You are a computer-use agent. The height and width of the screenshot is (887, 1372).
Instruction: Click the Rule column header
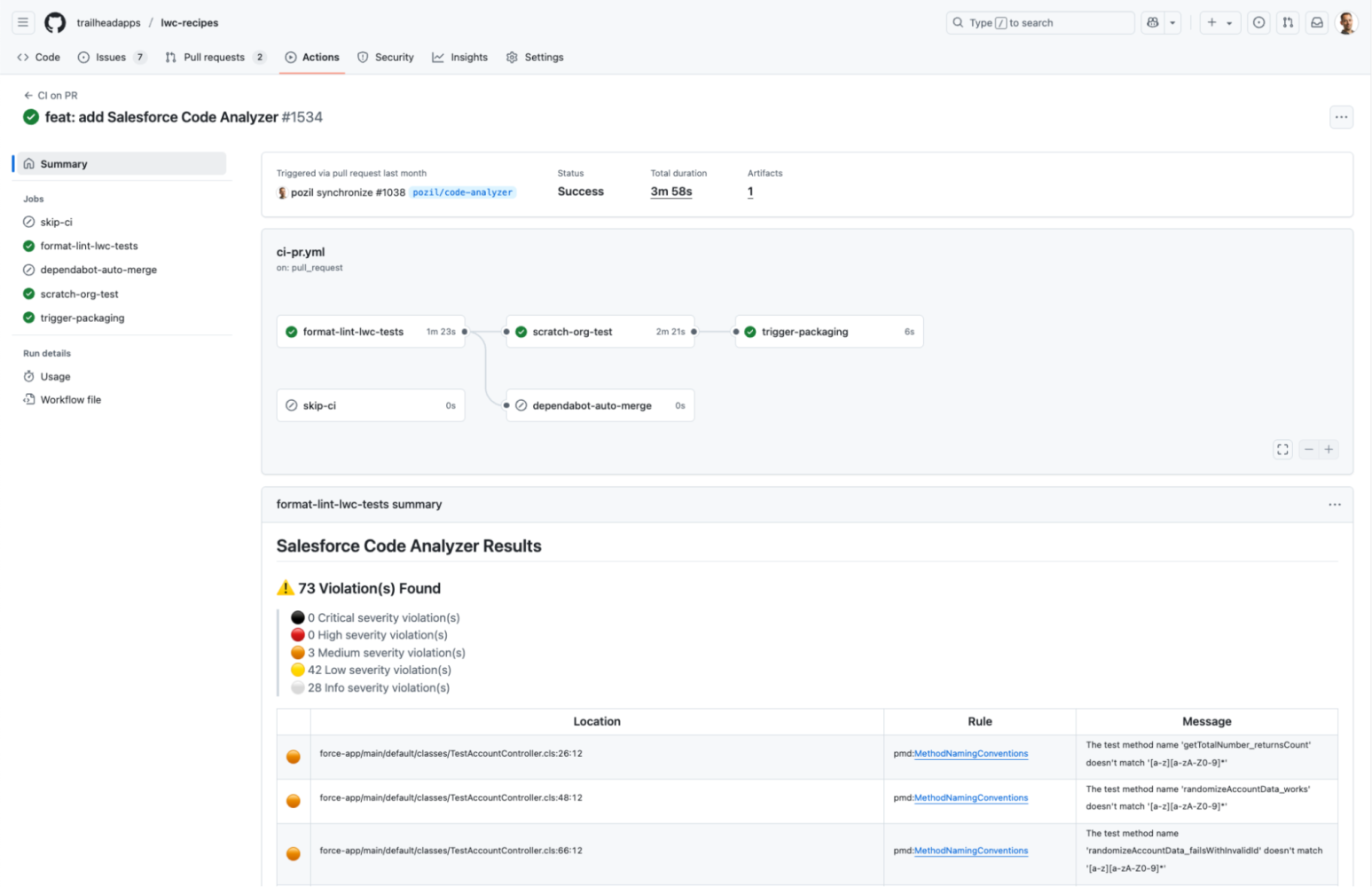[x=980, y=722]
